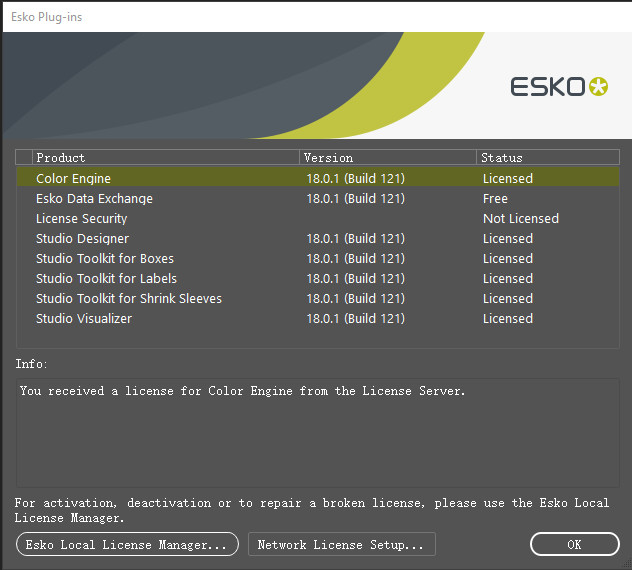632x570 pixels.
Task: Click the Esko Local License Manager button
Action: pos(127,544)
